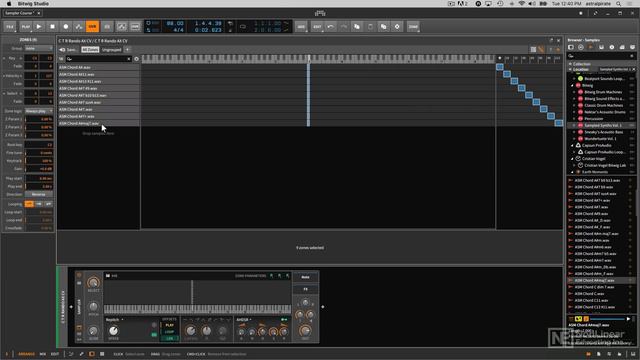The width and height of the screenshot is (640, 360).
Task: Open the macOS Apple menu
Action: point(9,4)
